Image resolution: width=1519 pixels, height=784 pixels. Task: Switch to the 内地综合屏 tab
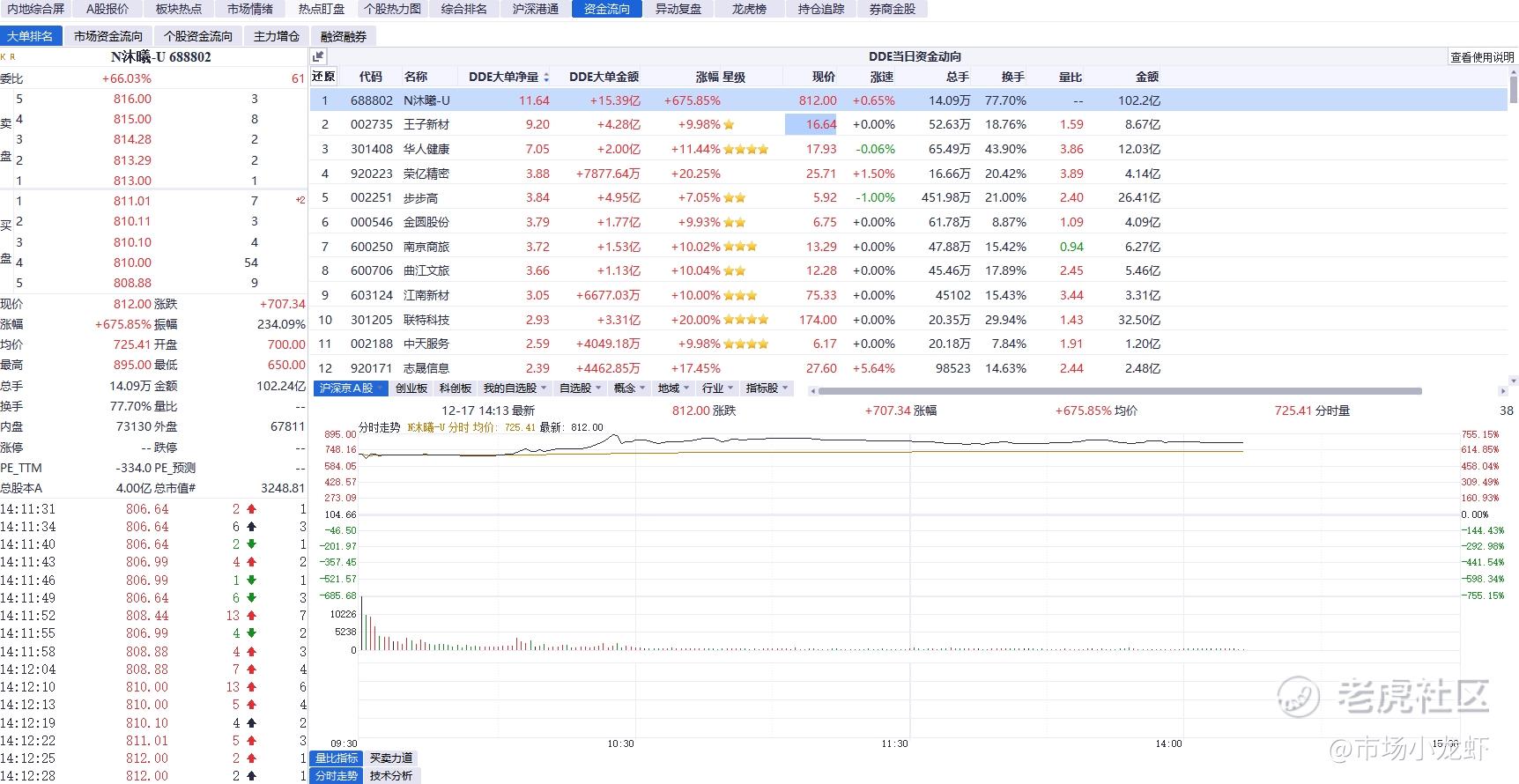tap(36, 9)
